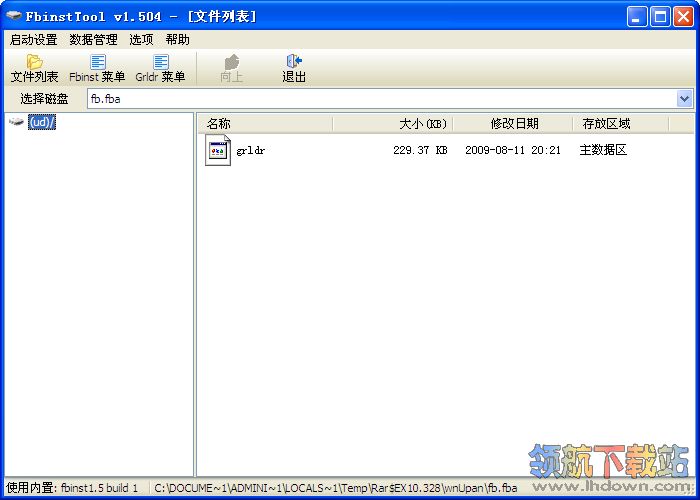
Task: Click the fb.fba disk selection field
Action: 382,99
